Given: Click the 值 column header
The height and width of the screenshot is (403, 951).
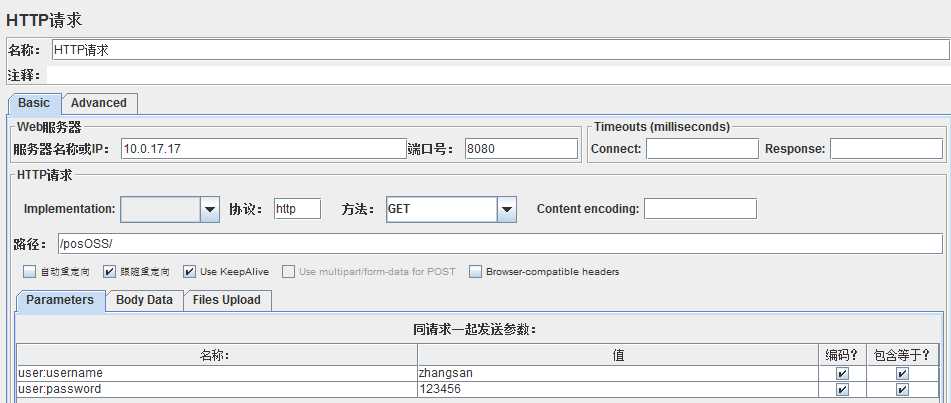Looking at the screenshot, I should point(617,355).
